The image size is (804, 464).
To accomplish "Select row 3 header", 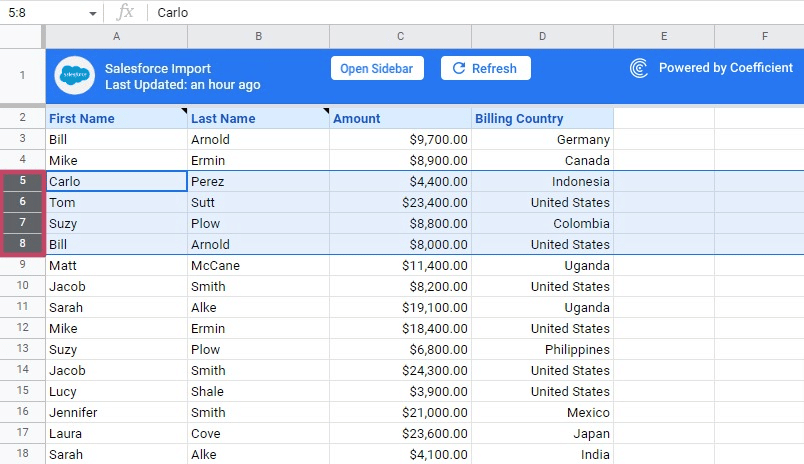I will pyautogui.click(x=22, y=138).
